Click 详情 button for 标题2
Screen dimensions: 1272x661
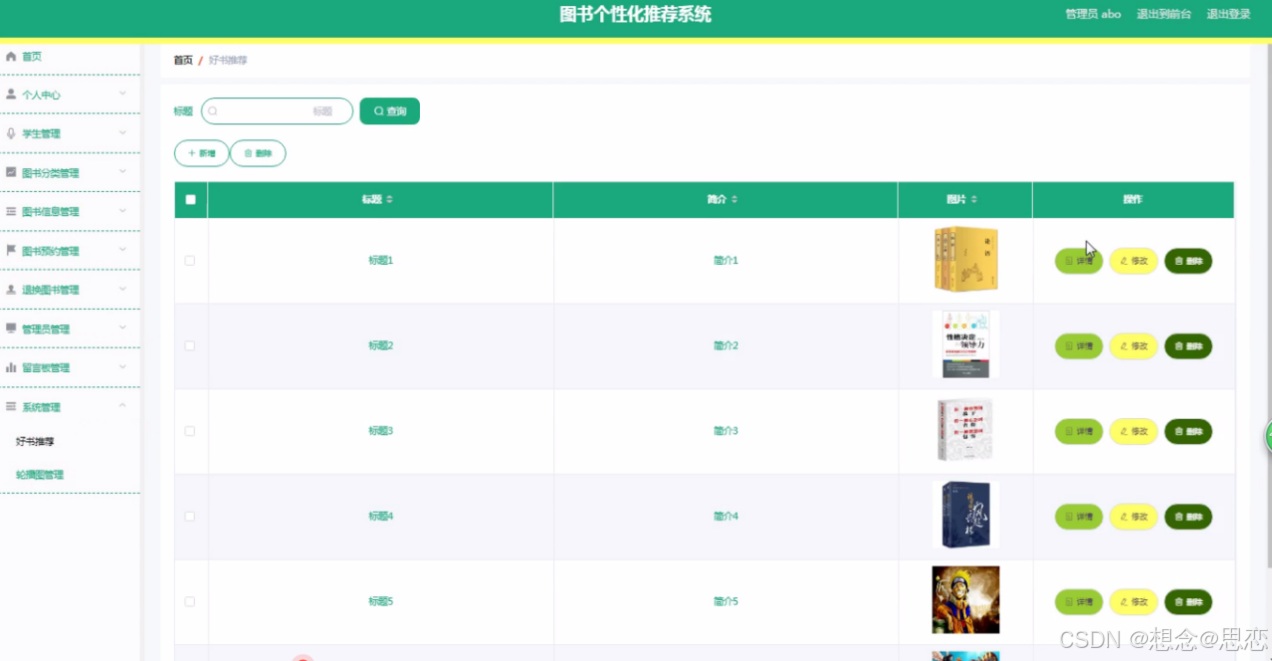(x=1079, y=346)
